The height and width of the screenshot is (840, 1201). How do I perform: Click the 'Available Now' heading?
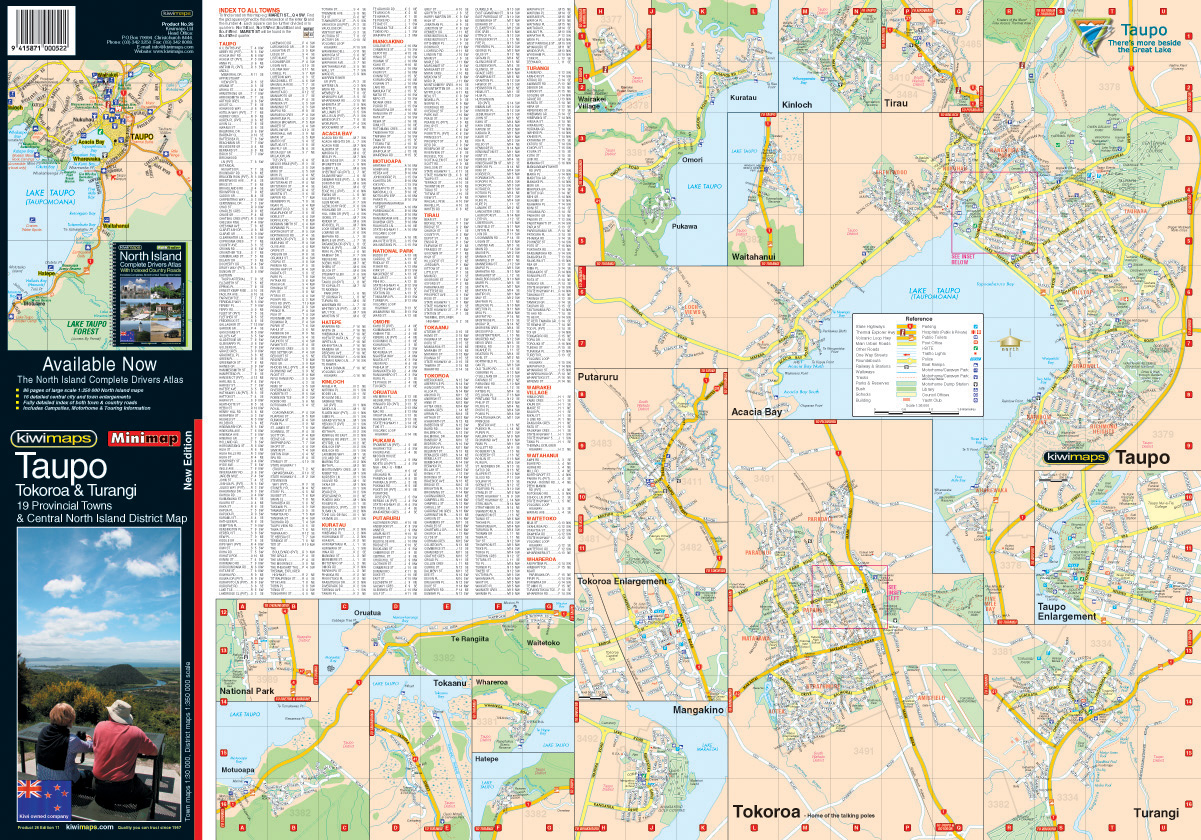click(100, 365)
